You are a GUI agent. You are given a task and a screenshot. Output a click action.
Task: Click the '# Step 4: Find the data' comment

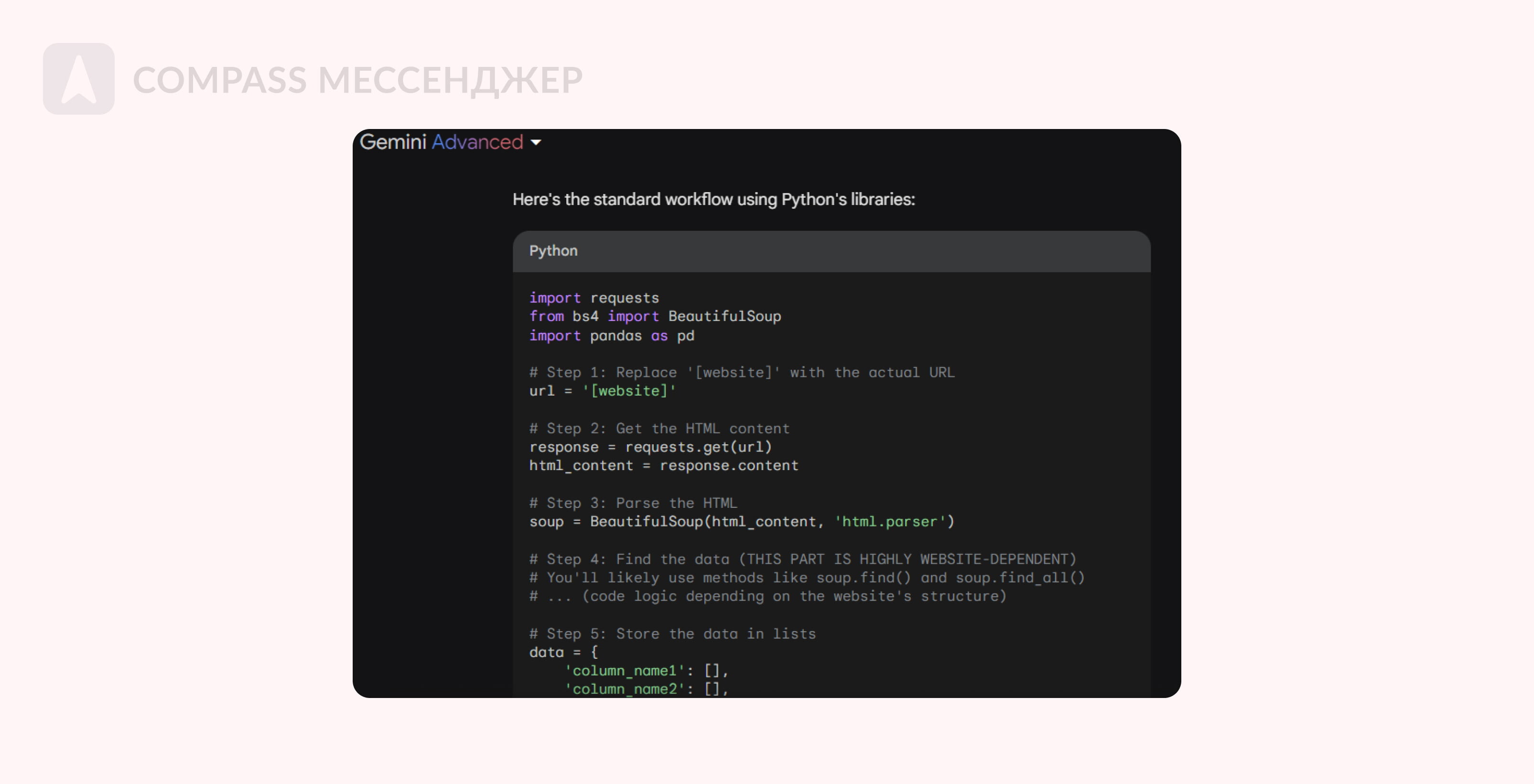pos(803,558)
